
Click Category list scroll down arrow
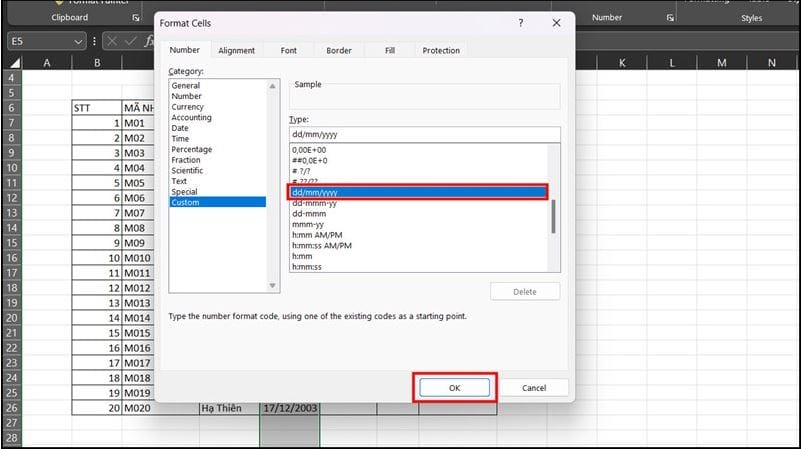(272, 286)
